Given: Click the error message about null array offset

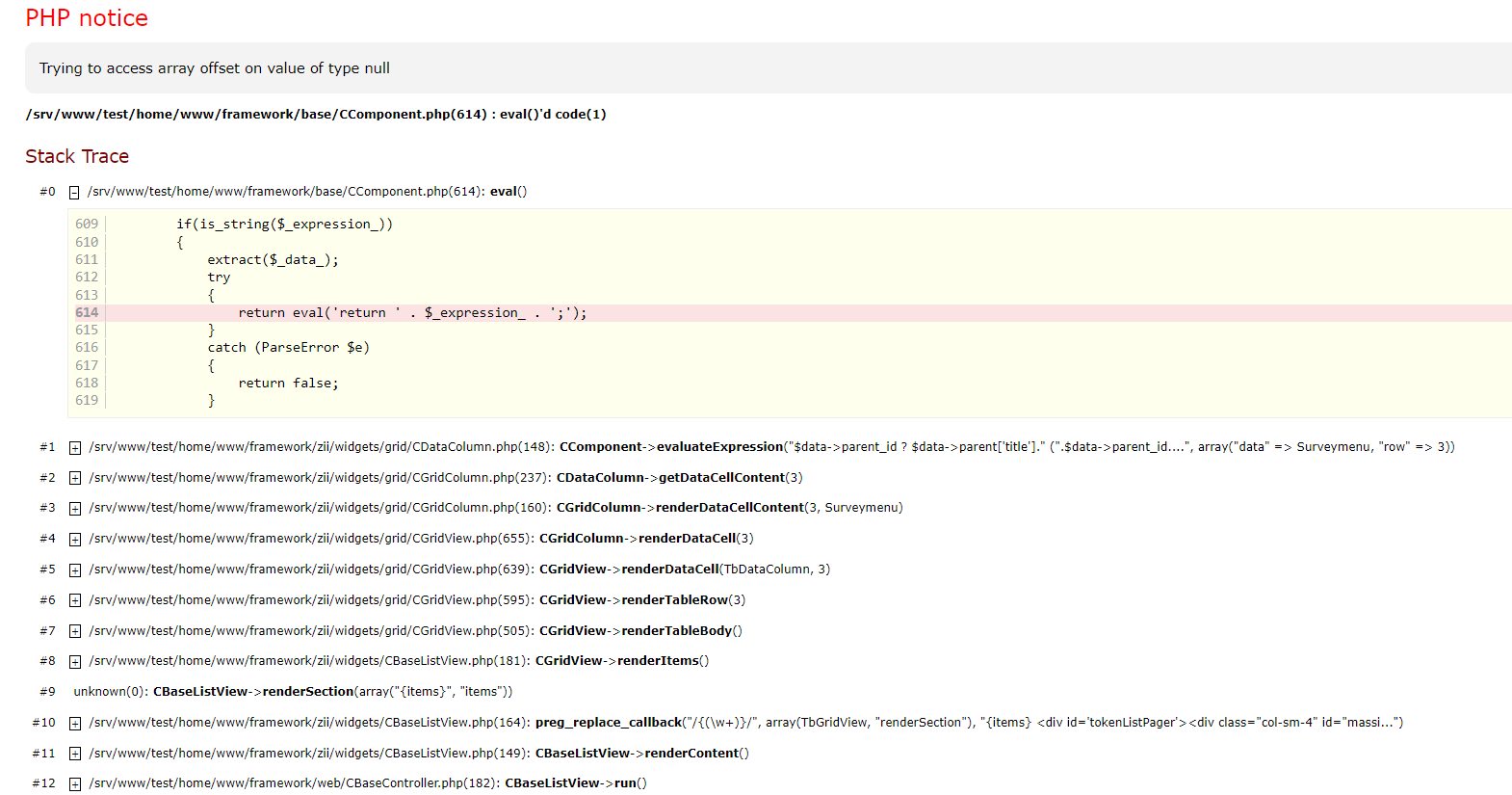Looking at the screenshot, I should pyautogui.click(x=214, y=68).
